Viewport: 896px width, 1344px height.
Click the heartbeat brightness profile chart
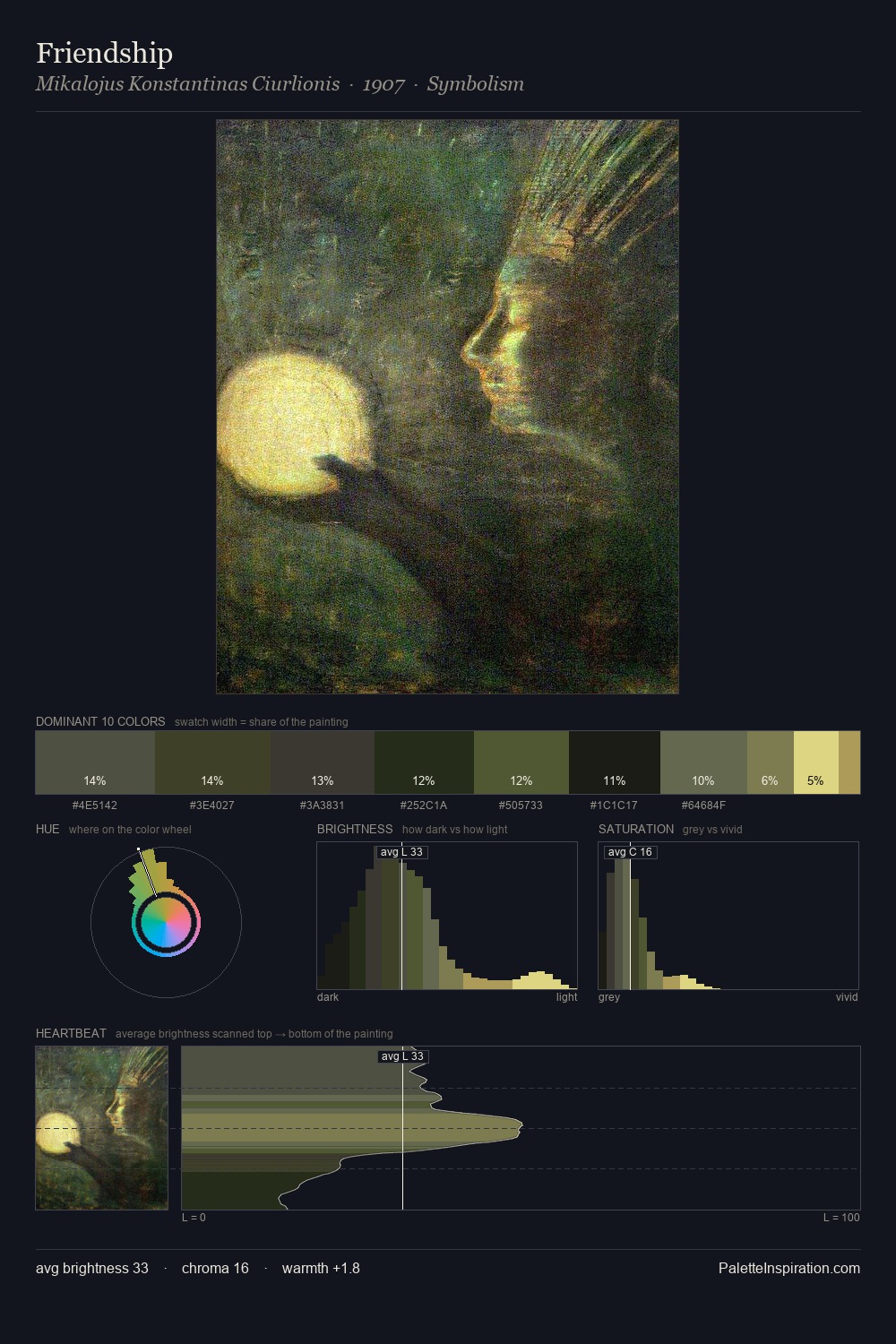point(521,1128)
